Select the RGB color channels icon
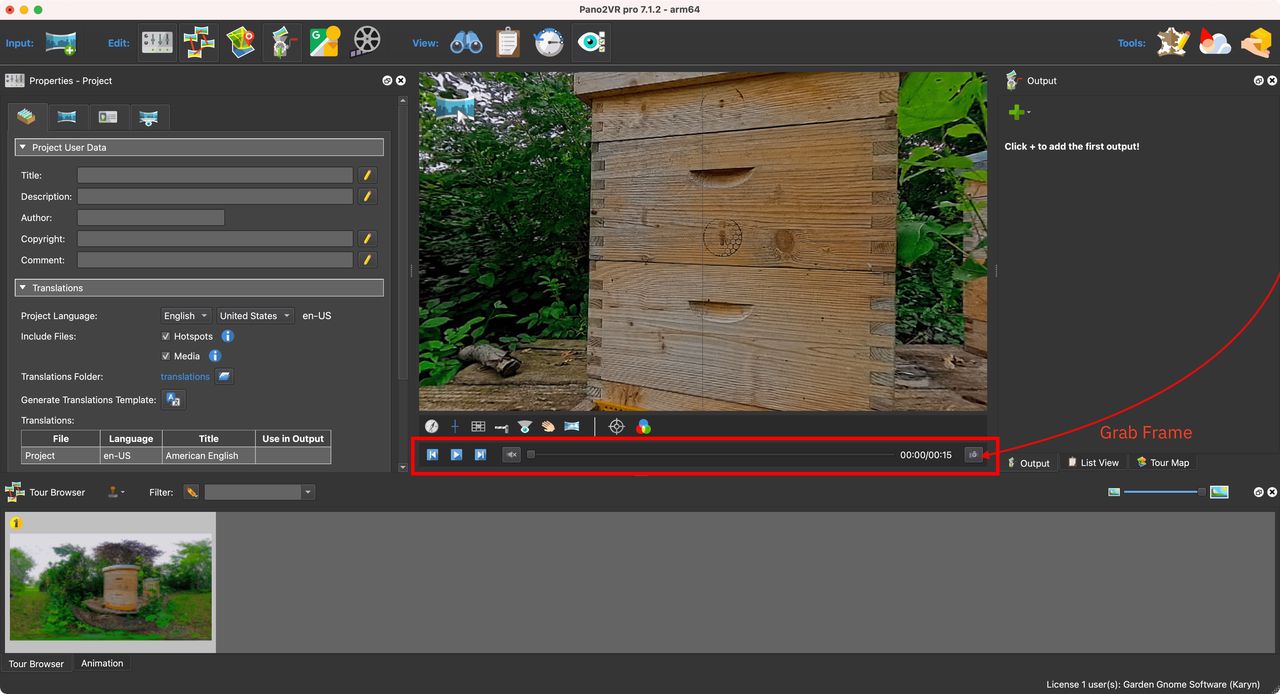Screen dimensions: 1280x694 [x=644, y=426]
